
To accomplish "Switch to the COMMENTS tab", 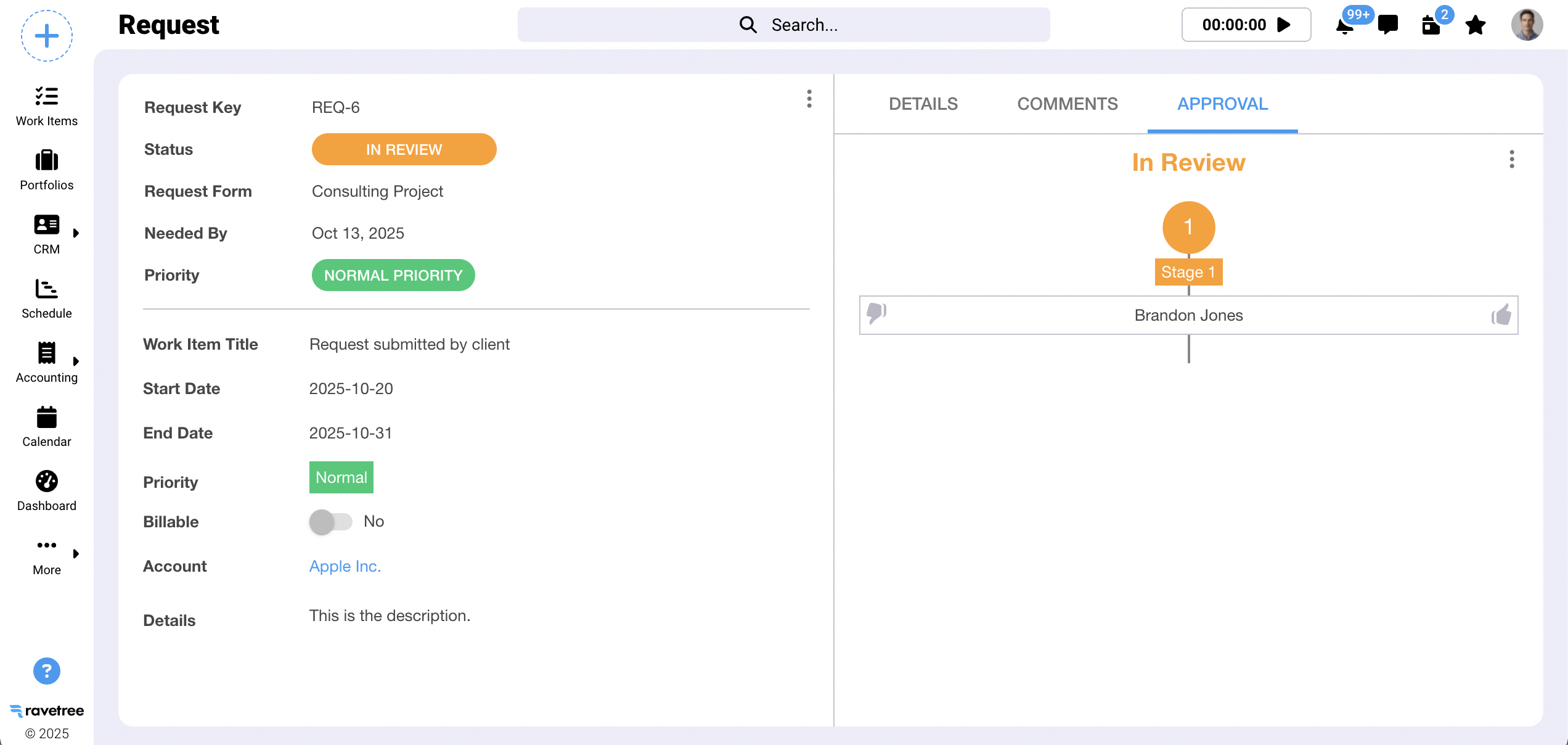I will [1068, 104].
